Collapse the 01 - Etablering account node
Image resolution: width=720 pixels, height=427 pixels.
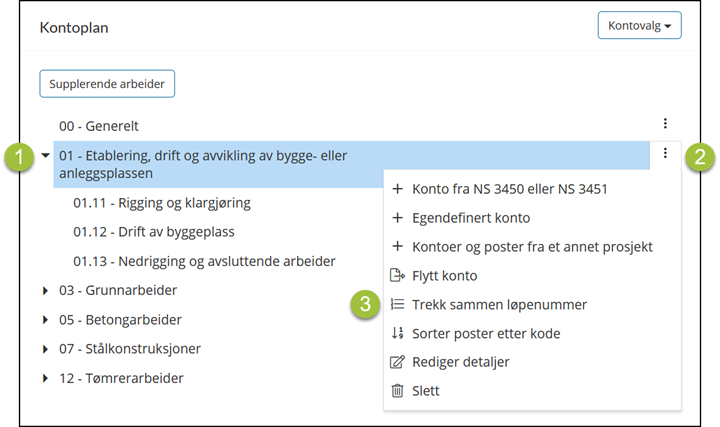coord(45,155)
